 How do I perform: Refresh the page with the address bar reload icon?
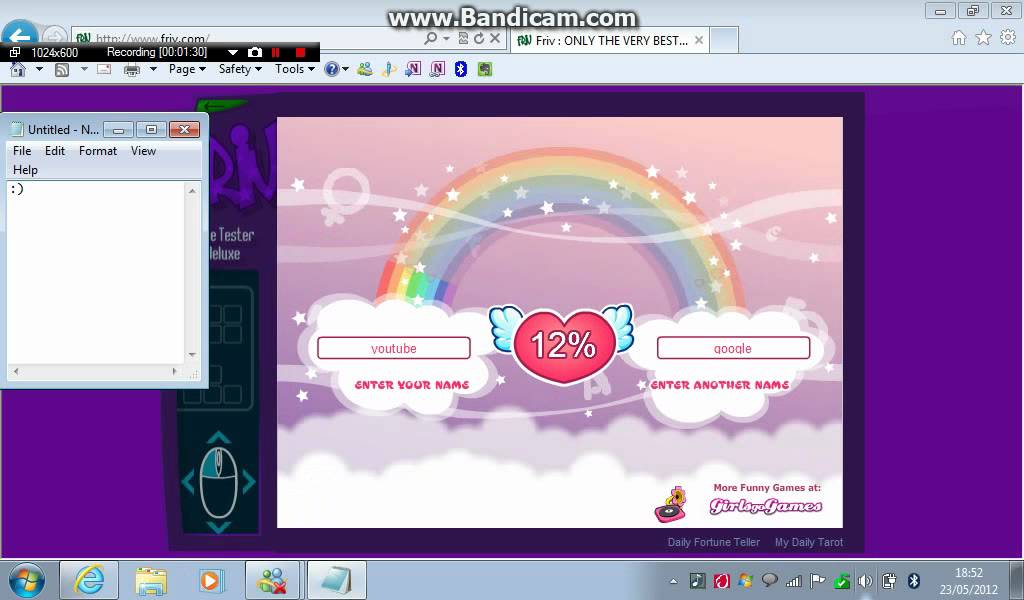click(x=479, y=39)
